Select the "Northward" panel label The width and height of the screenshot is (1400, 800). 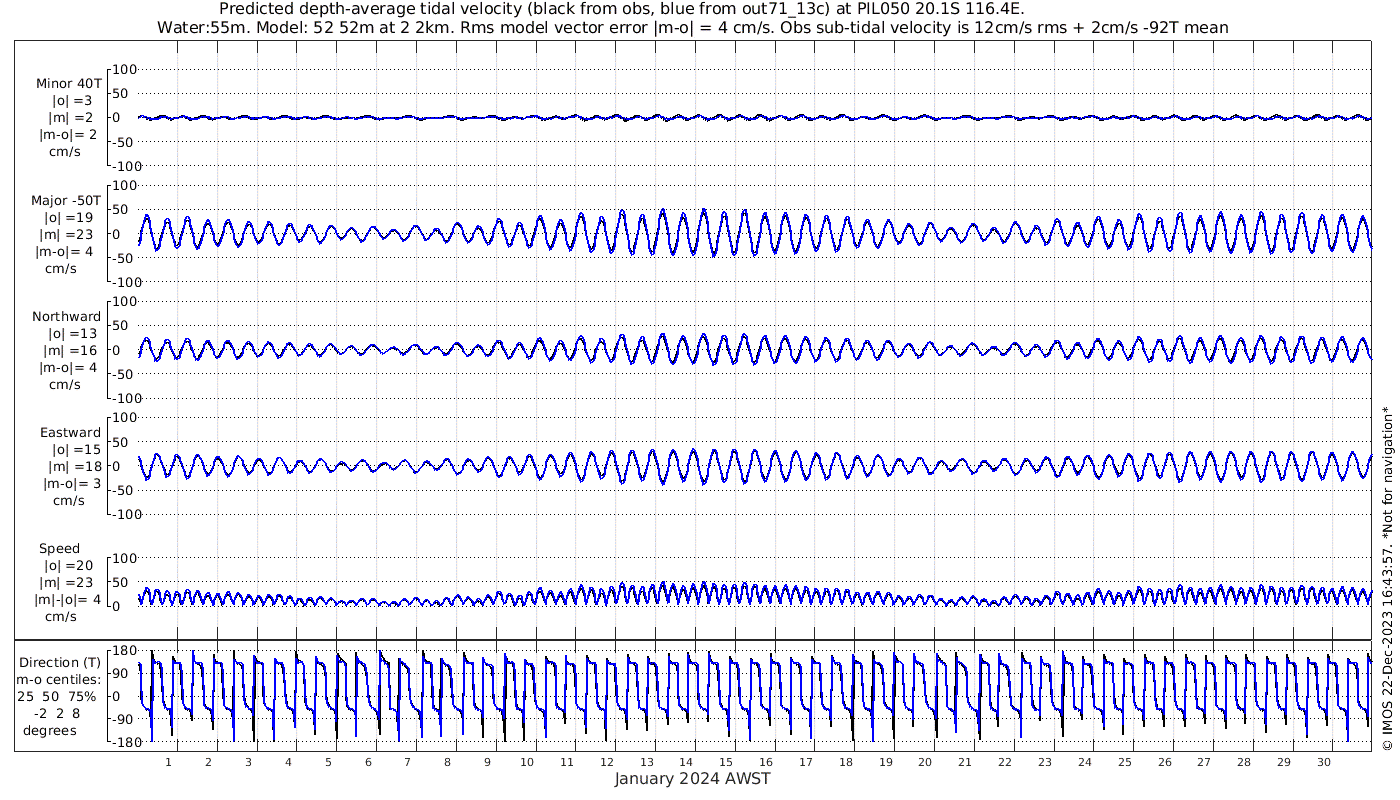(66, 317)
